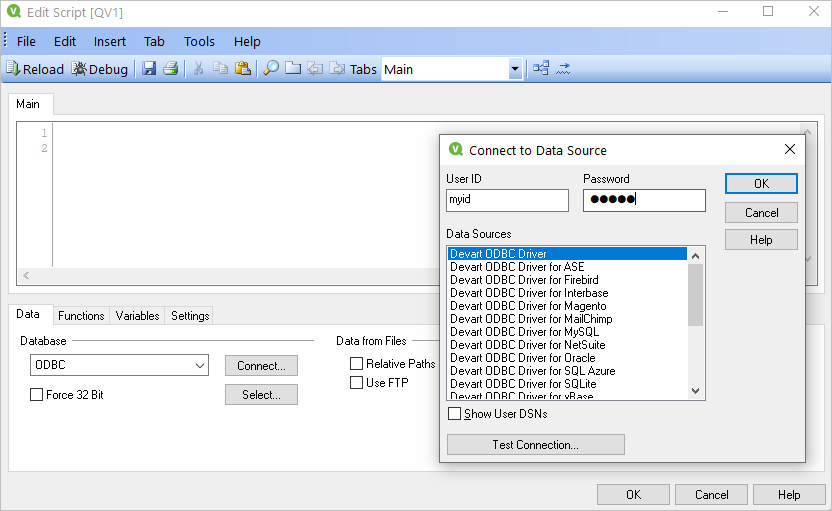Image resolution: width=832 pixels, height=511 pixels.
Task: Click Cancel in Connect to Data Source
Action: click(x=761, y=213)
